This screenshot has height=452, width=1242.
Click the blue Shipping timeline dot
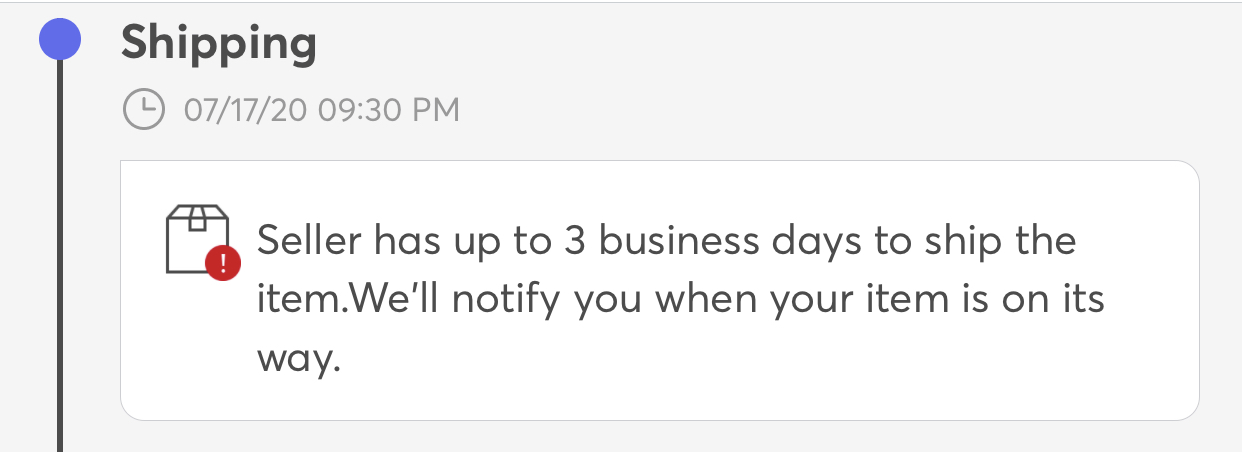click(60, 42)
